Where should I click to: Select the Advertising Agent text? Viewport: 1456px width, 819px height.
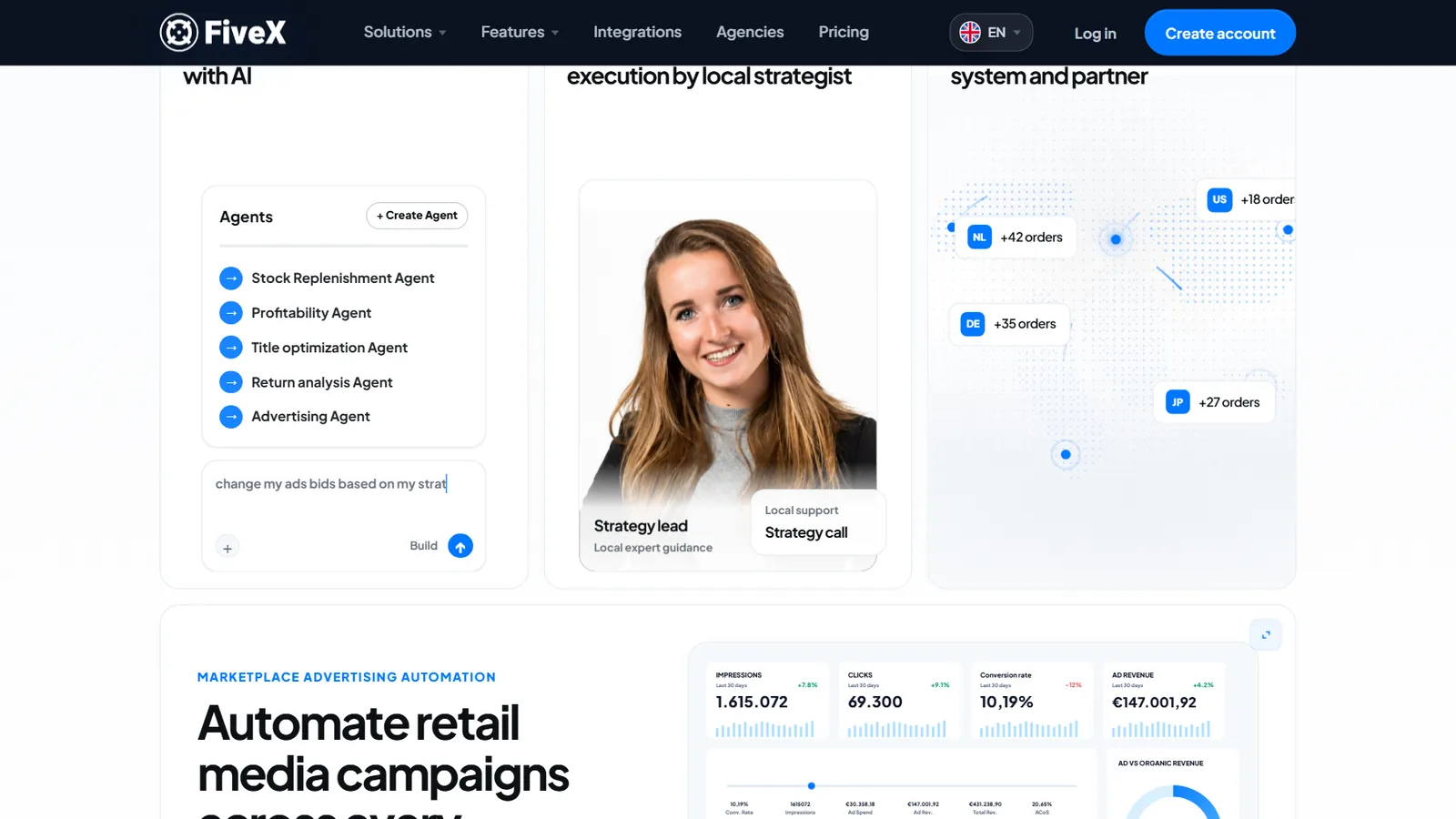pyautogui.click(x=310, y=417)
